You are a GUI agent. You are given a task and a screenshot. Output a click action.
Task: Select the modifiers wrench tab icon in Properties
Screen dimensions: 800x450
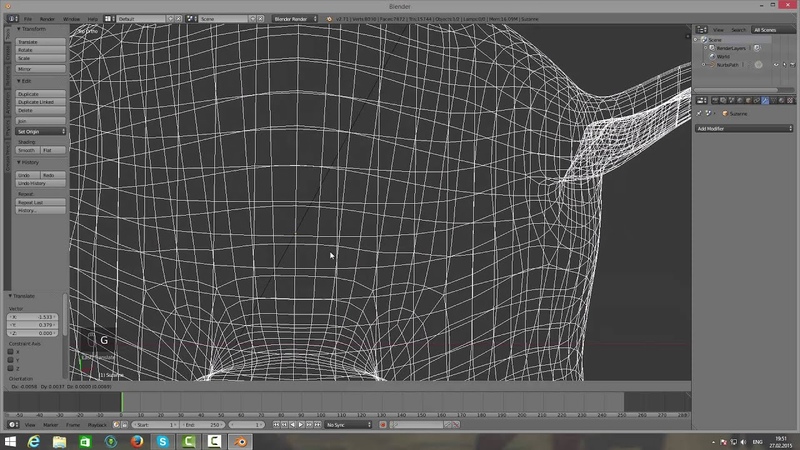(765, 101)
